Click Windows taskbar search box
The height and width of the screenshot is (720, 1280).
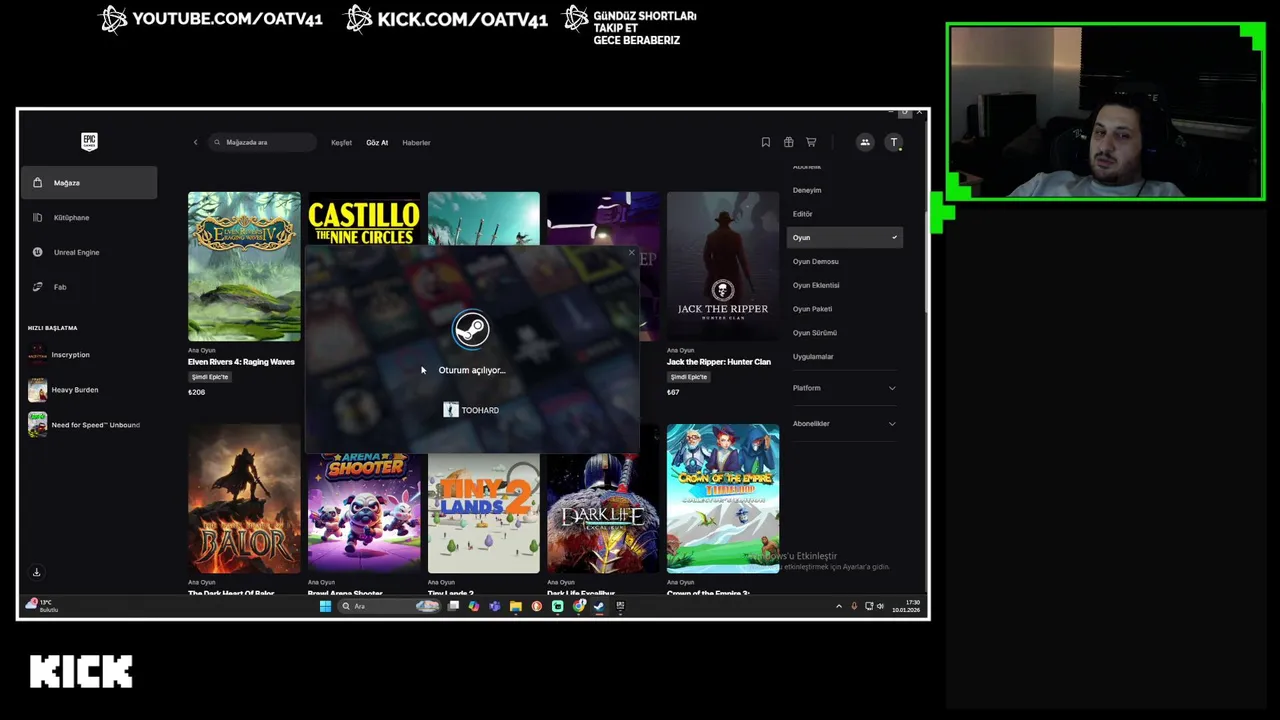click(388, 605)
